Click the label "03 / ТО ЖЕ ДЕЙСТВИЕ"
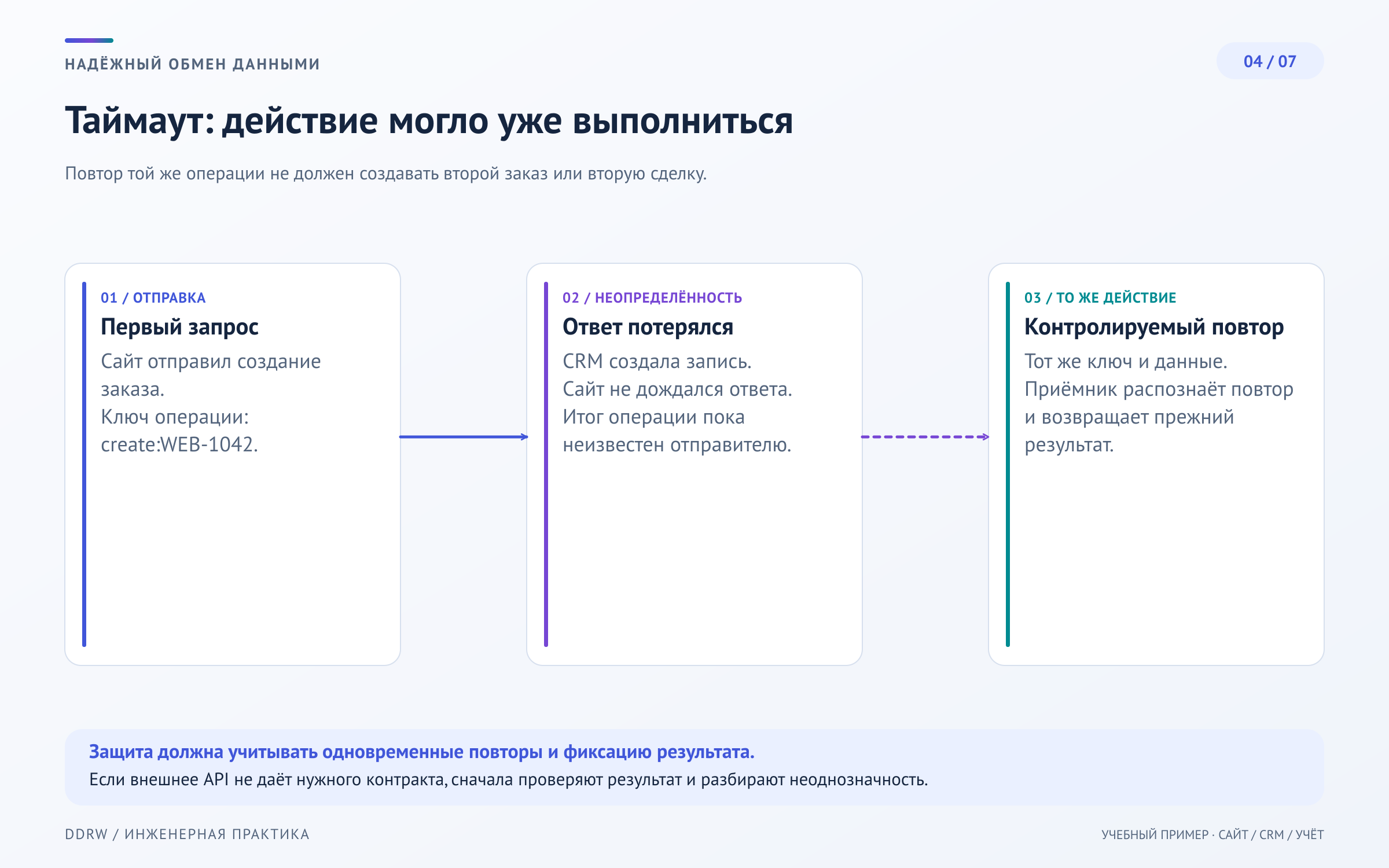1389x868 pixels. click(x=1100, y=298)
